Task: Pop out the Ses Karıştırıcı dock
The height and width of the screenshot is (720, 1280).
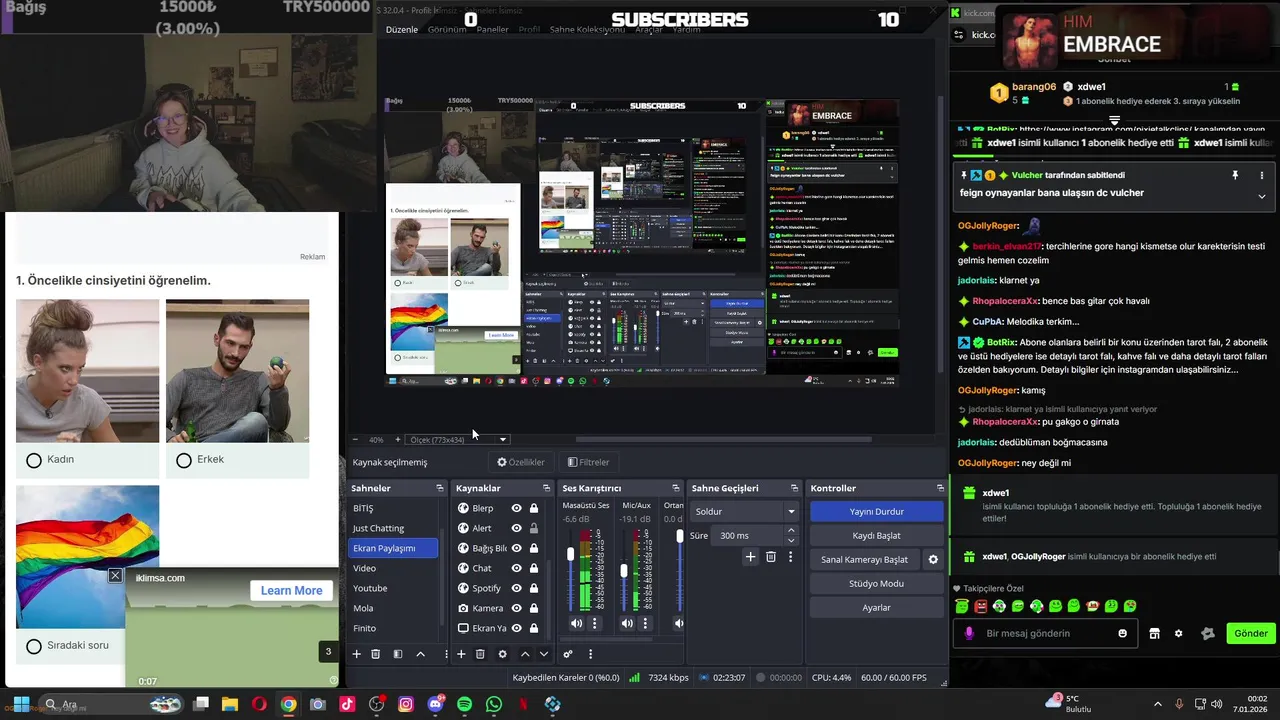Action: (676, 488)
